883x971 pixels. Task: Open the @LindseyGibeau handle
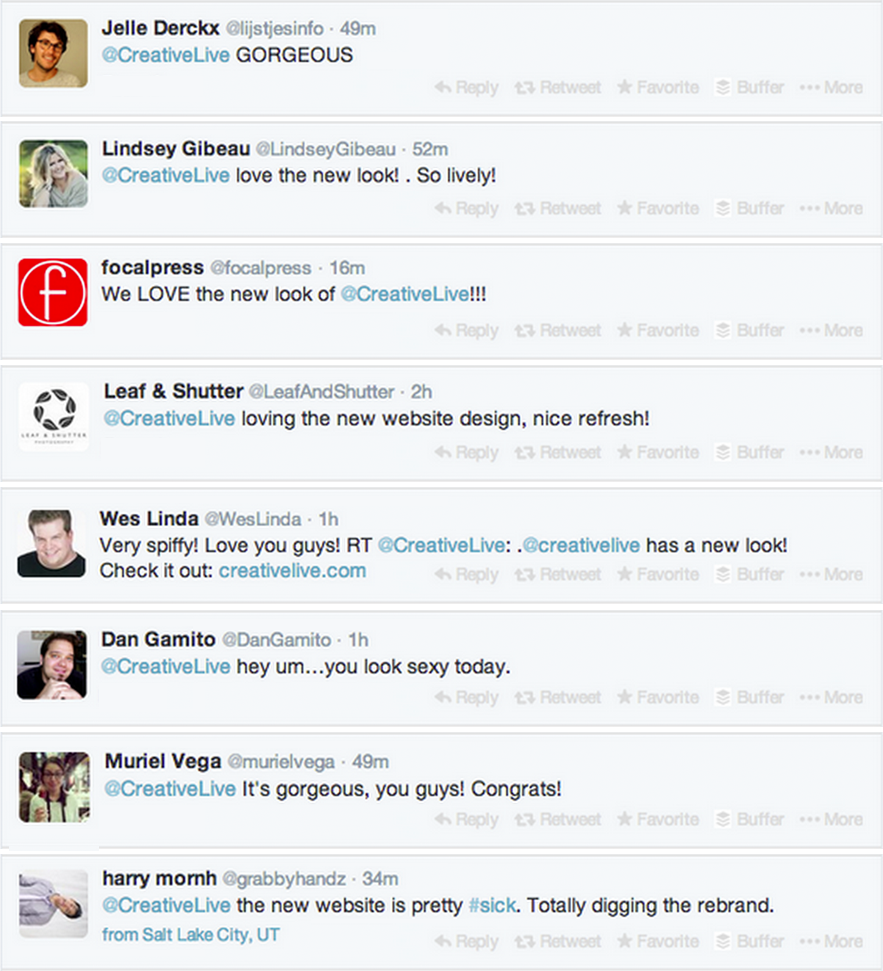click(x=326, y=149)
